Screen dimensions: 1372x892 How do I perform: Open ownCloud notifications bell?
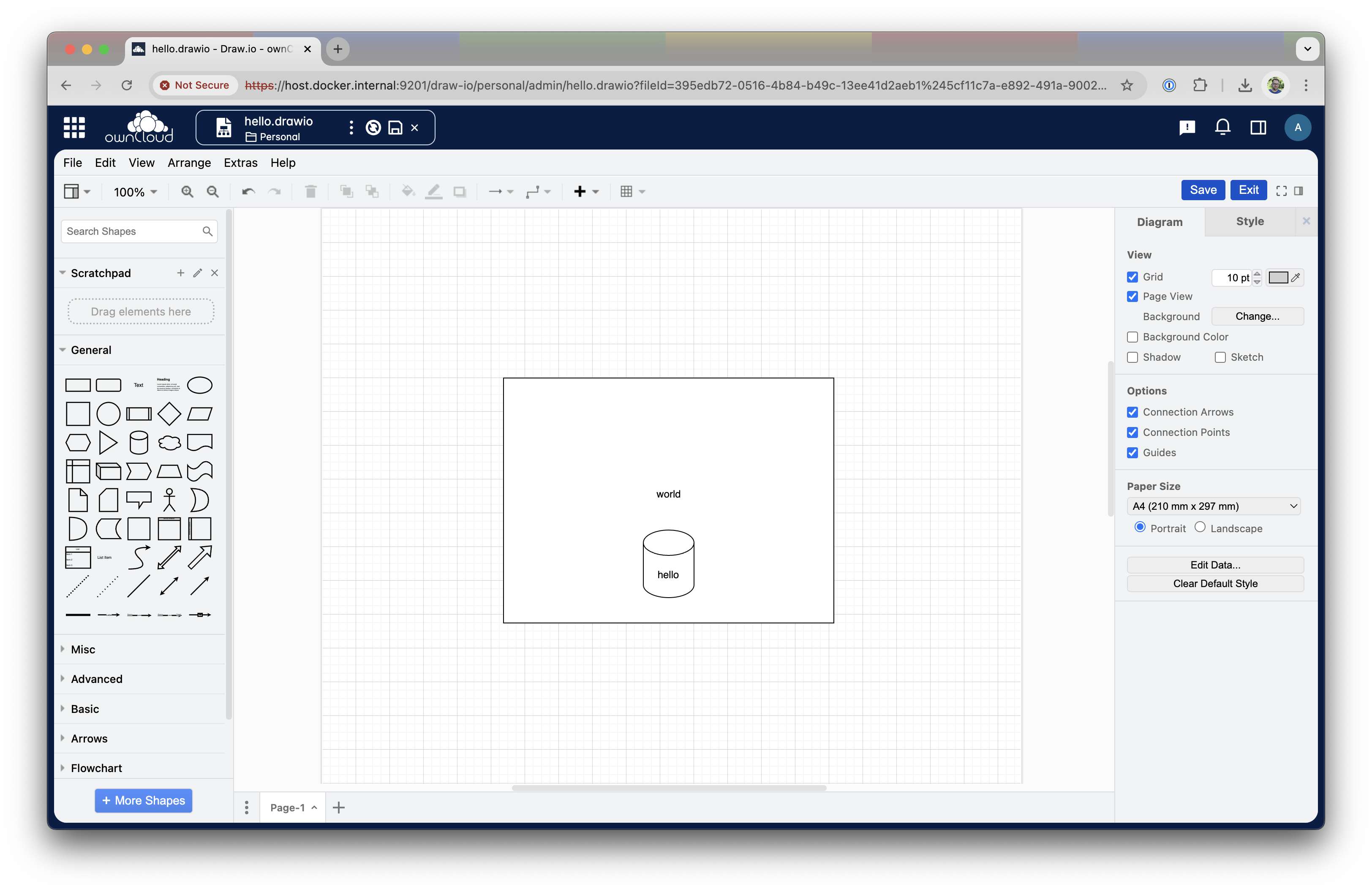pyautogui.click(x=1223, y=128)
